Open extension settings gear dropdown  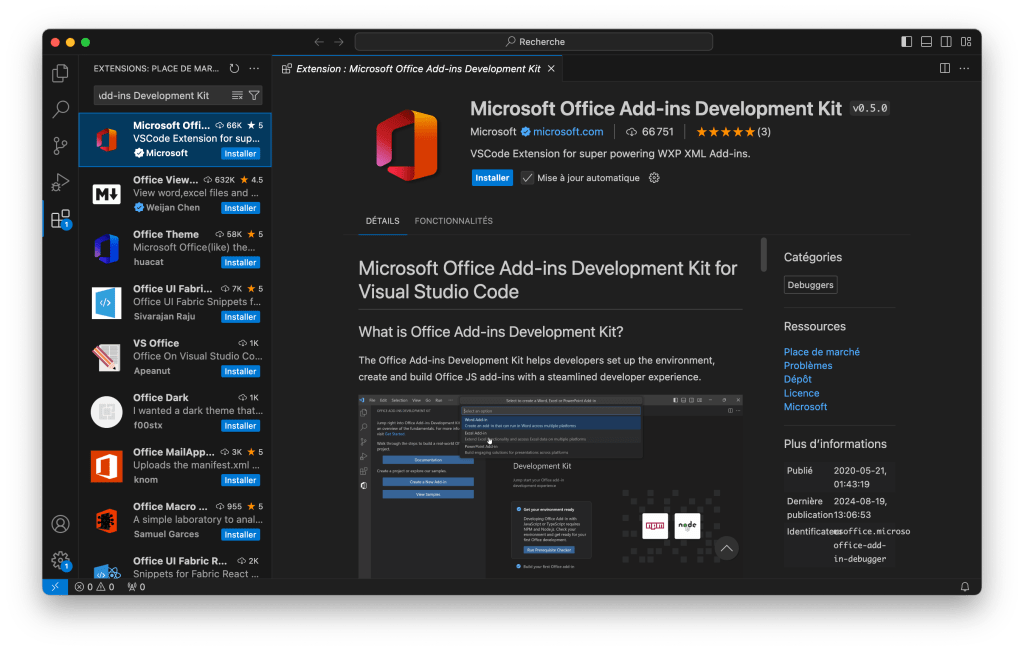coord(654,178)
